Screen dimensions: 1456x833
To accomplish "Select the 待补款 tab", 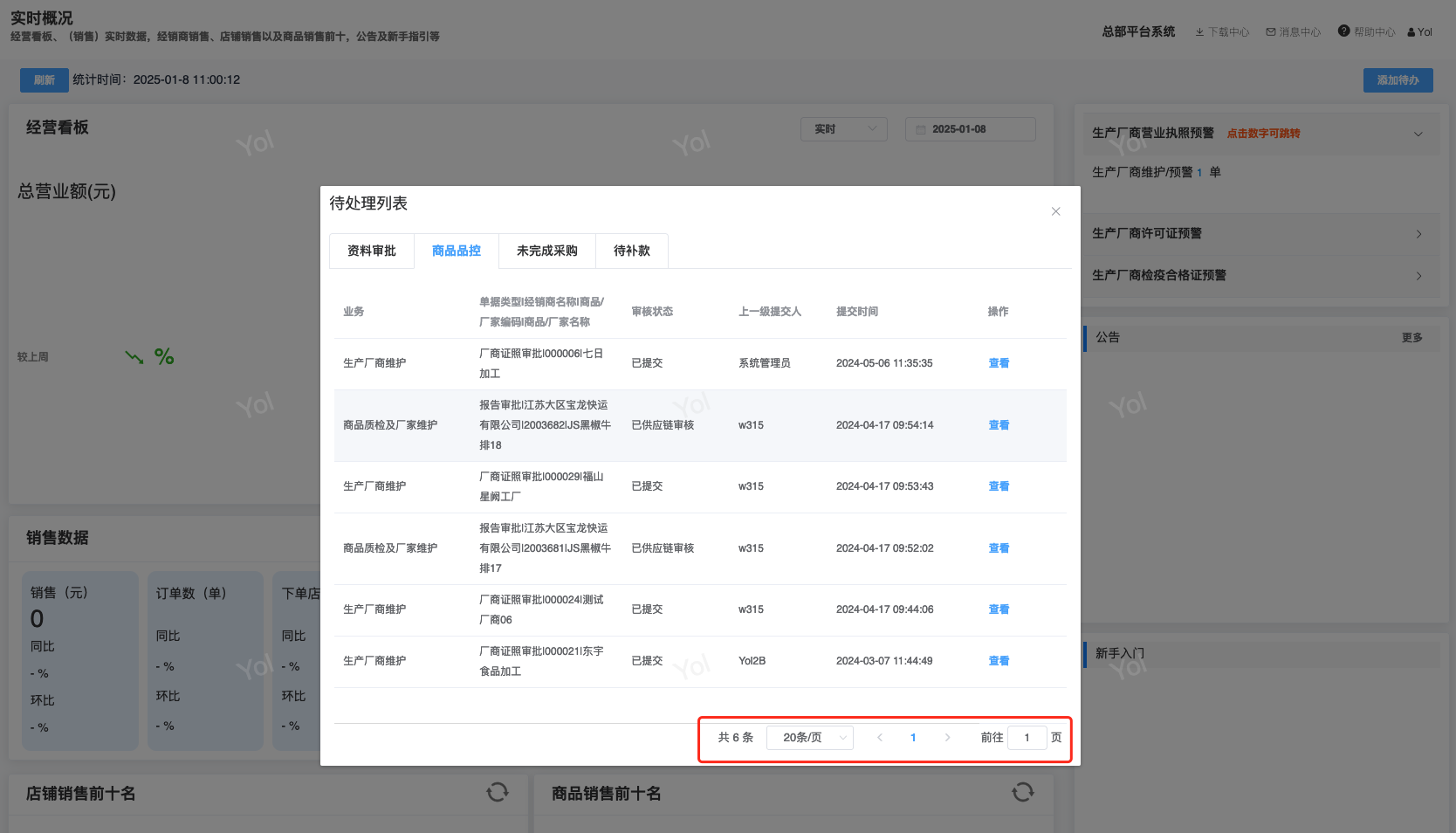I will pos(631,251).
